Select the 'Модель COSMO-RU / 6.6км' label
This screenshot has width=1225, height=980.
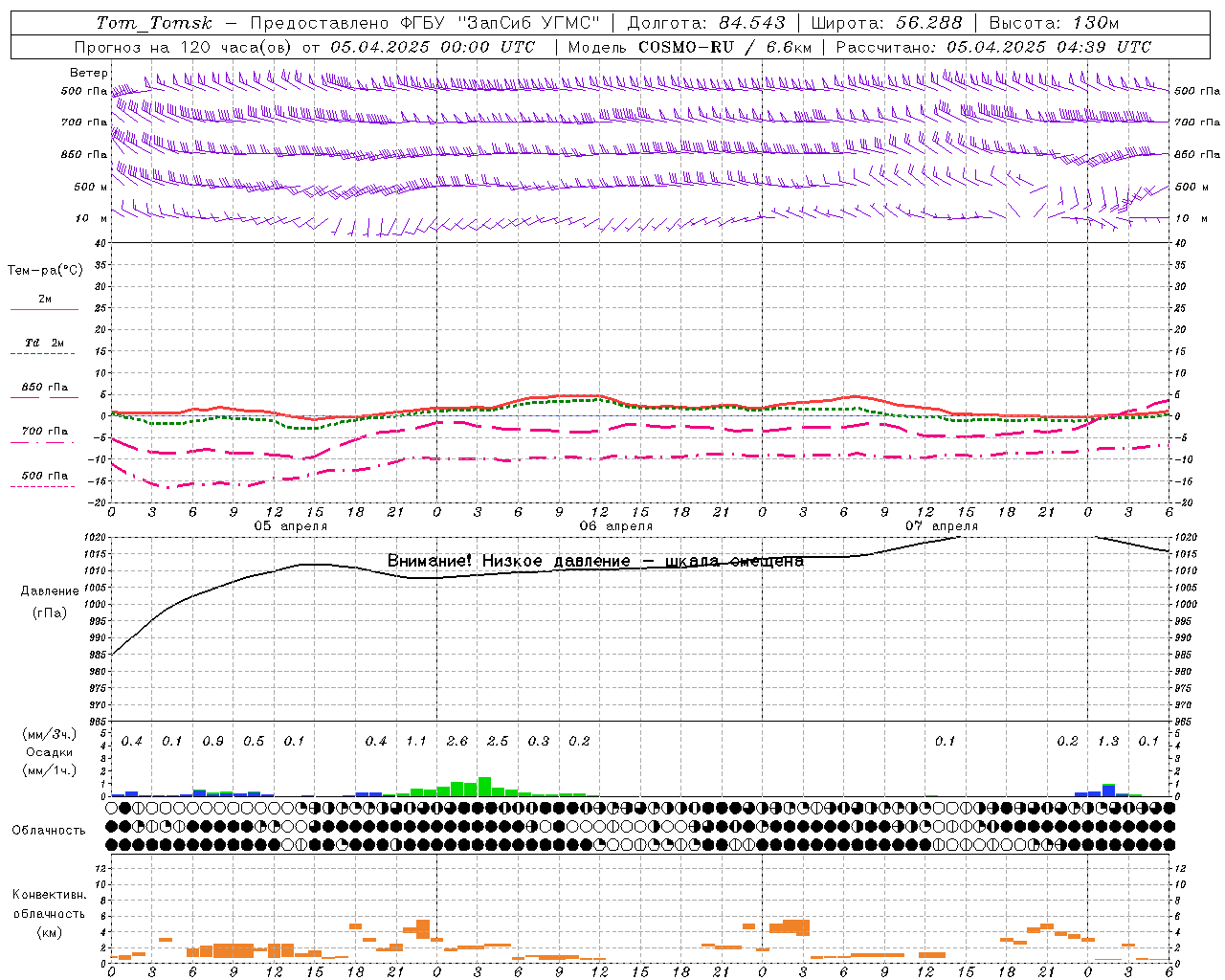click(690, 47)
